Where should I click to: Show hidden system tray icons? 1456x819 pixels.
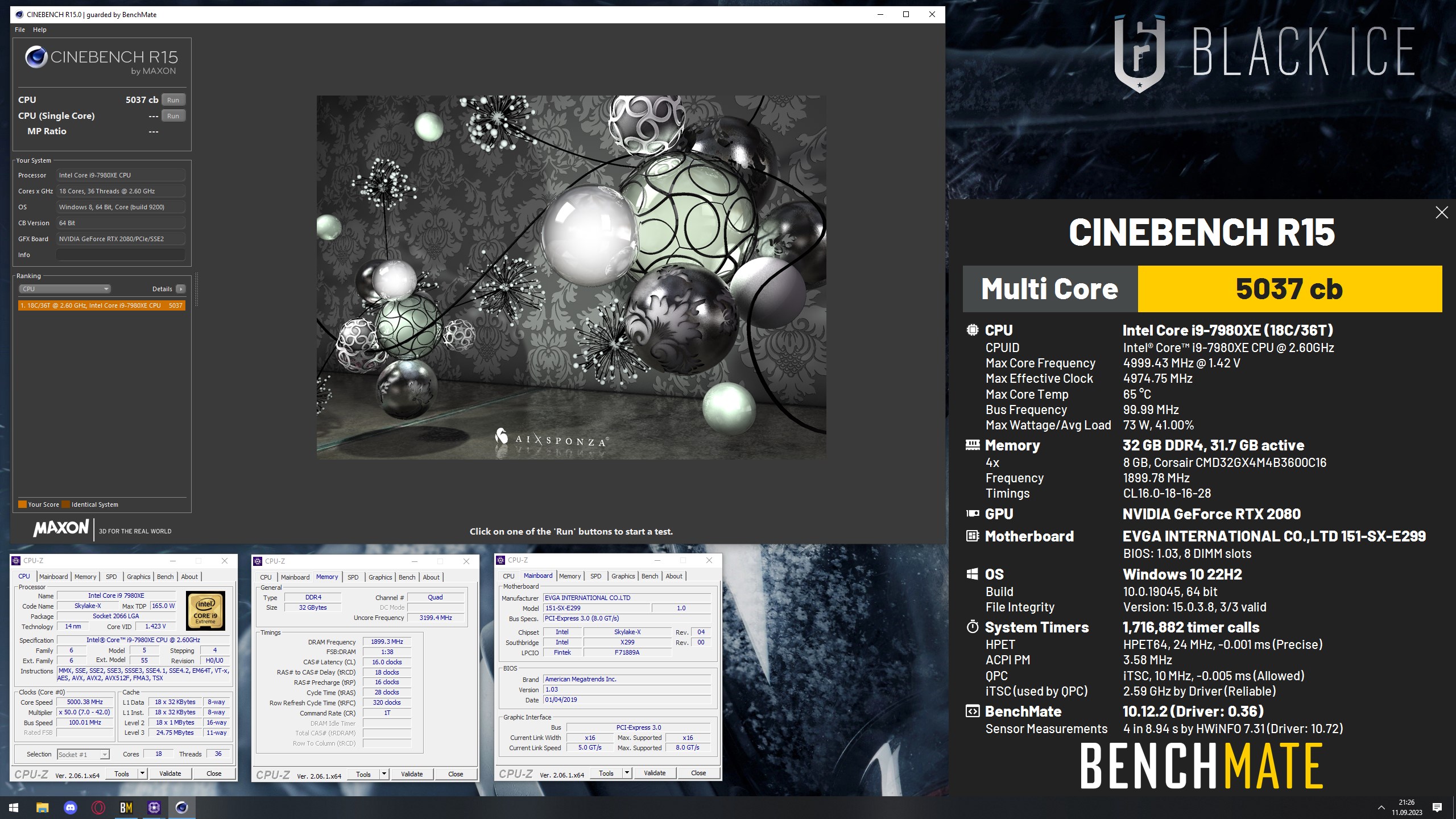click(x=1381, y=808)
